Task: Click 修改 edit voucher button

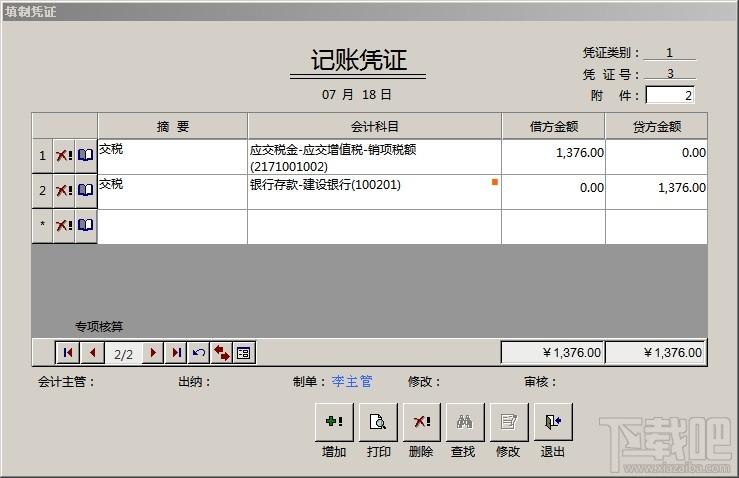Action: coord(509,422)
